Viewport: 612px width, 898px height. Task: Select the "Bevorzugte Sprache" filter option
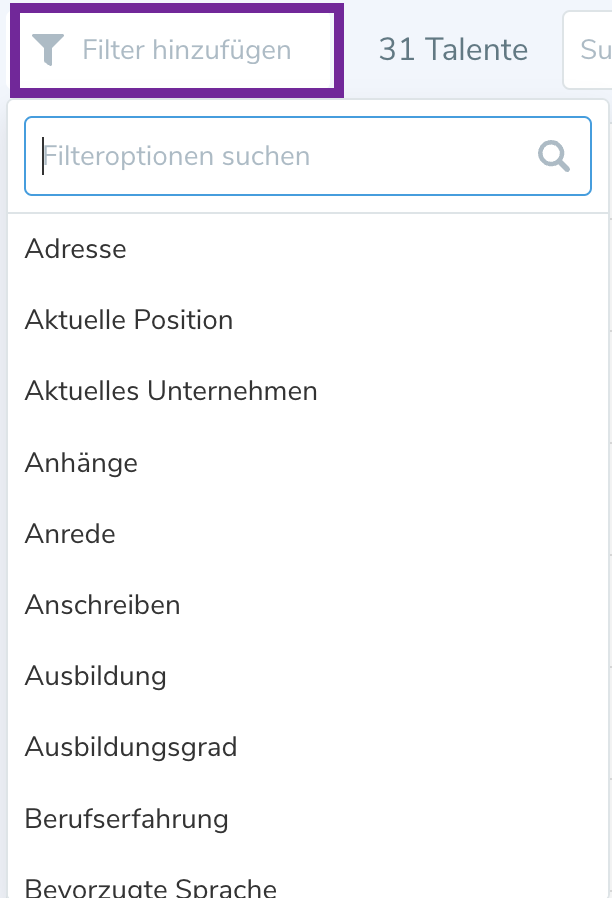(x=150, y=886)
